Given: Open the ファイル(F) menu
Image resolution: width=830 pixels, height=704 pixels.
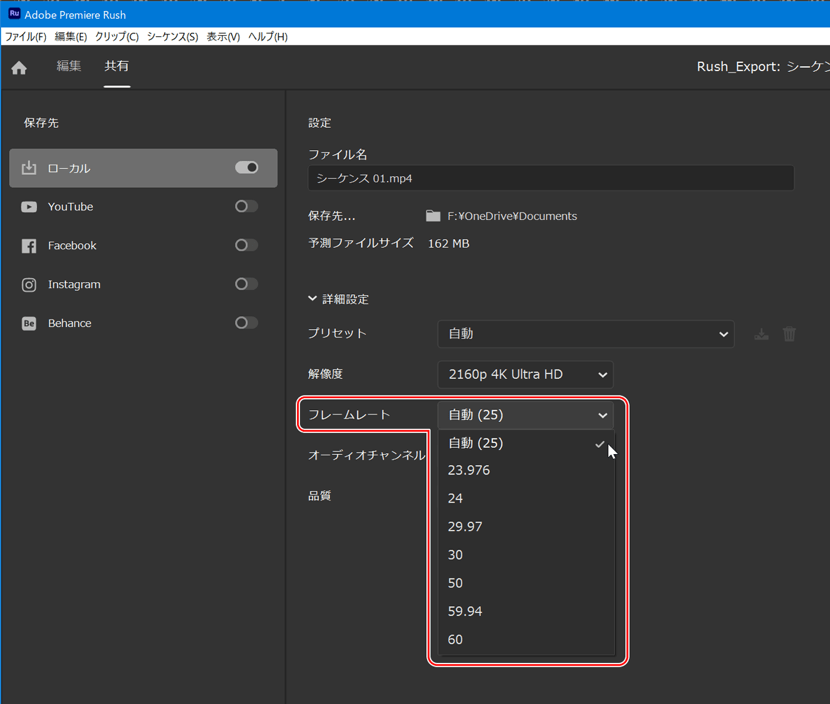Looking at the screenshot, I should [25, 37].
